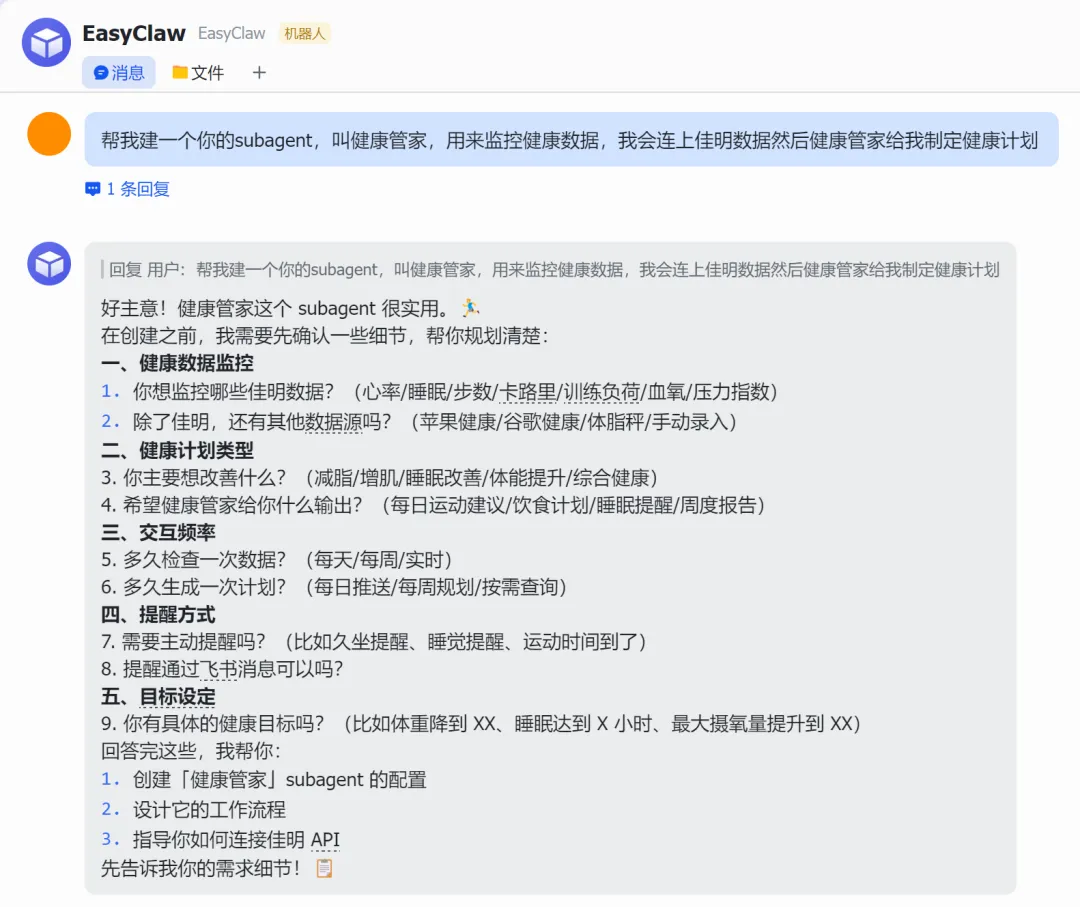Click the plus icon to add a tab

[259, 72]
